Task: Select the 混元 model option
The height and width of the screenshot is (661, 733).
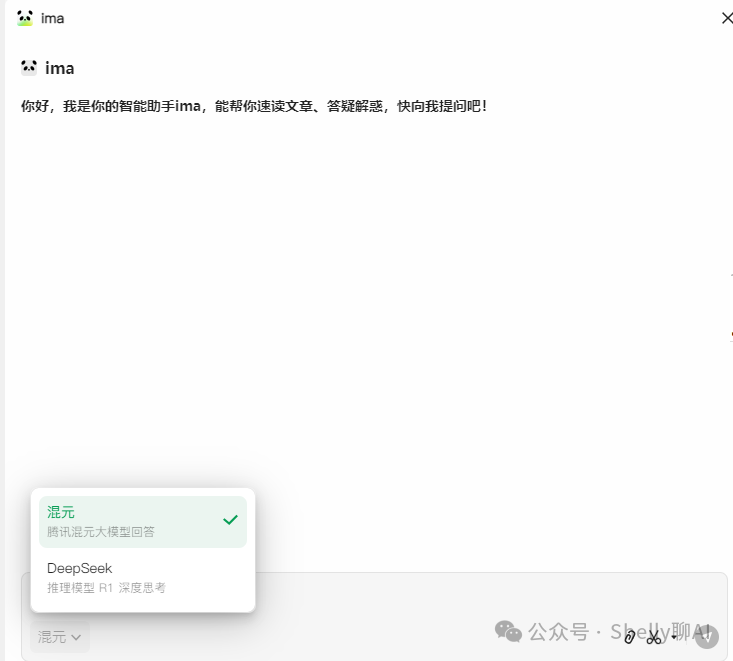Action: tap(143, 522)
